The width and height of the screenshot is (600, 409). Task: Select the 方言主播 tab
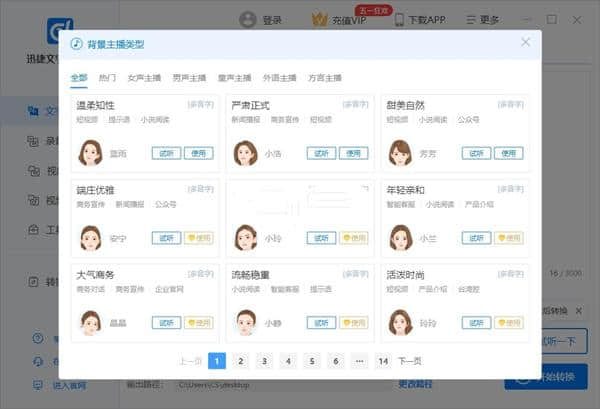pyautogui.click(x=324, y=77)
